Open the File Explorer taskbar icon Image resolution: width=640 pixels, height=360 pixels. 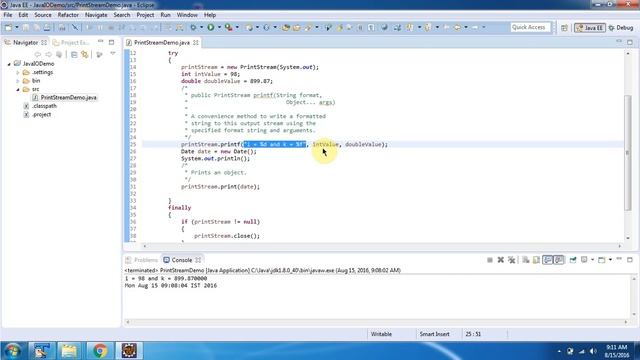[69, 351]
